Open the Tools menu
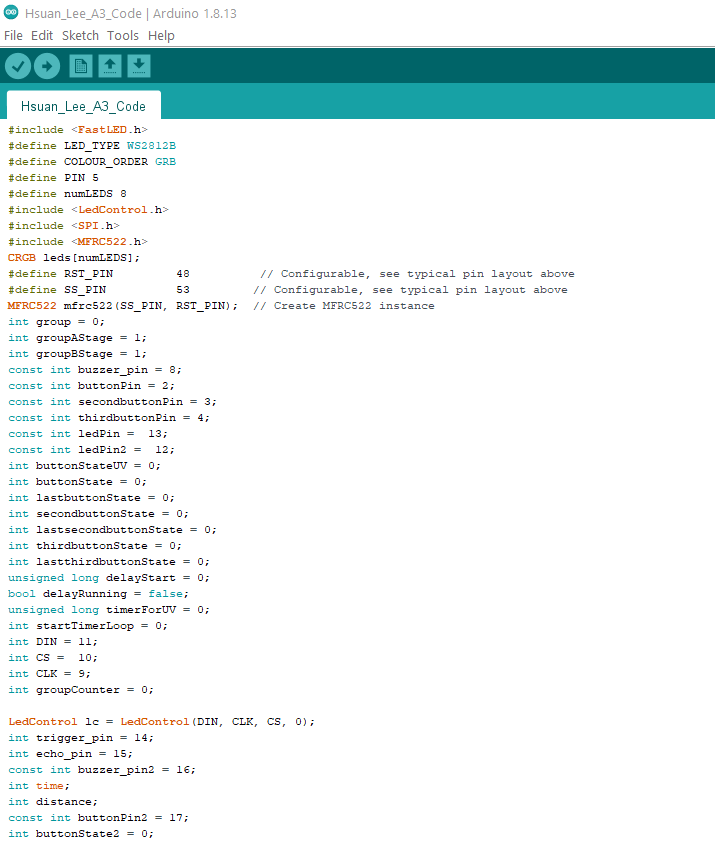 coord(123,36)
